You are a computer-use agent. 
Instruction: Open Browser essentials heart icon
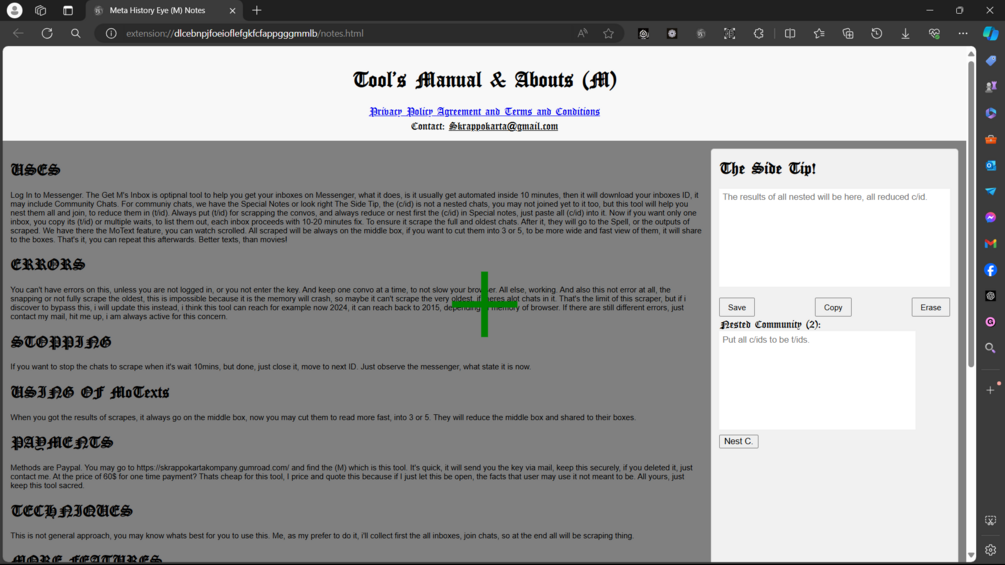point(934,33)
